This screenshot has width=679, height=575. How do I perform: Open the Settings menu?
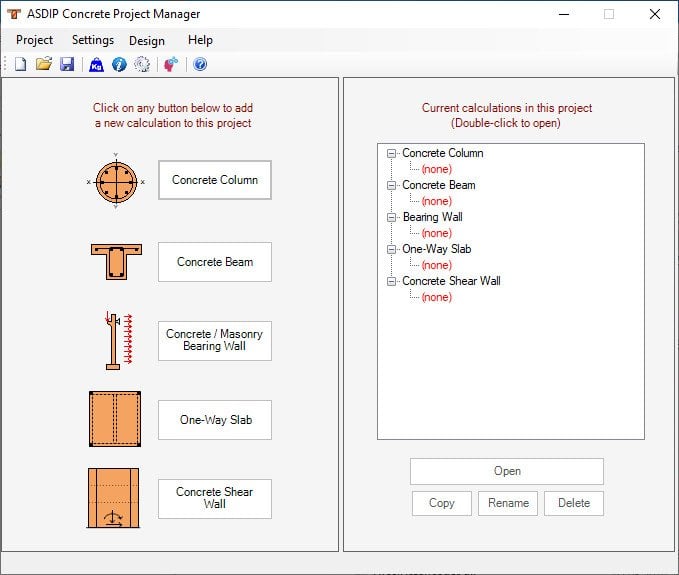tap(93, 40)
